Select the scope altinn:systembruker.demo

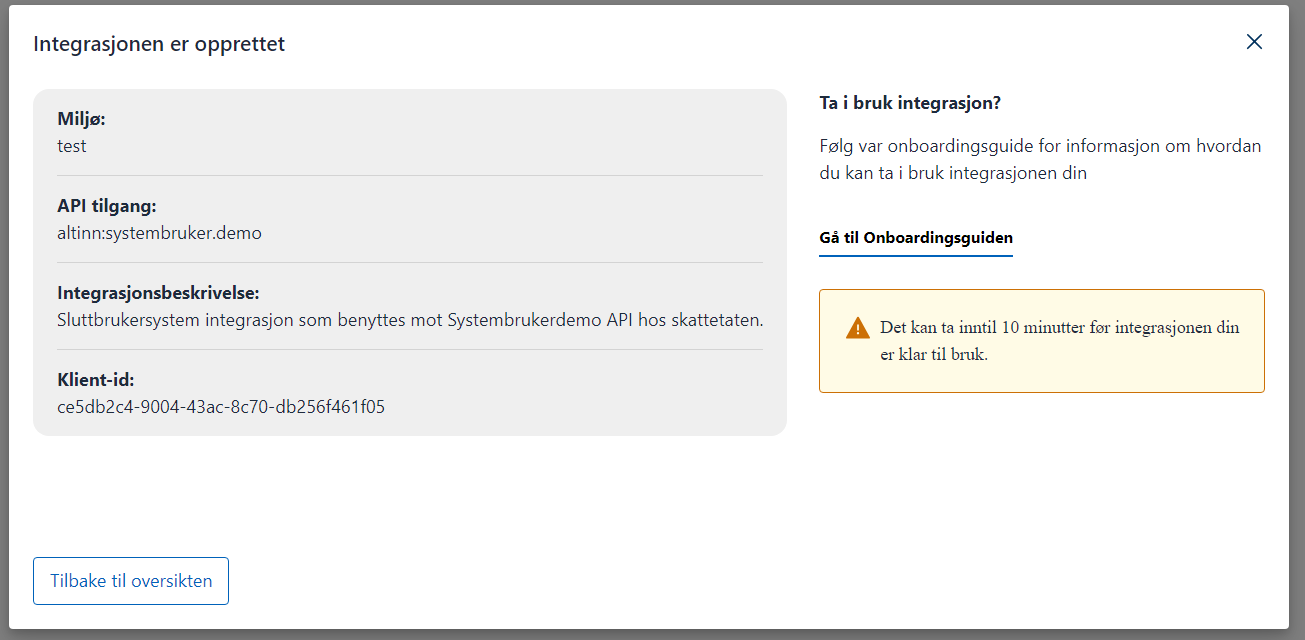[160, 233]
